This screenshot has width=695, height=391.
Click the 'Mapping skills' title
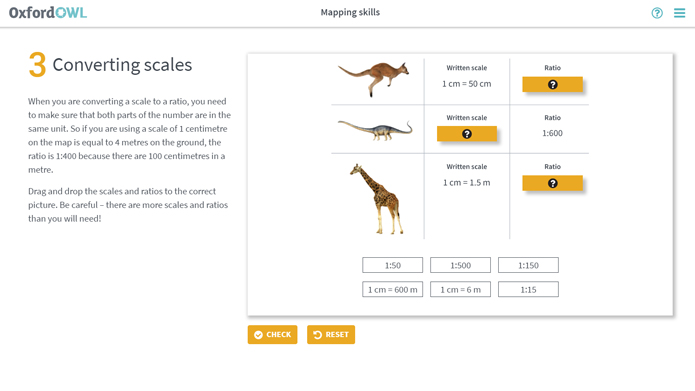[350, 12]
